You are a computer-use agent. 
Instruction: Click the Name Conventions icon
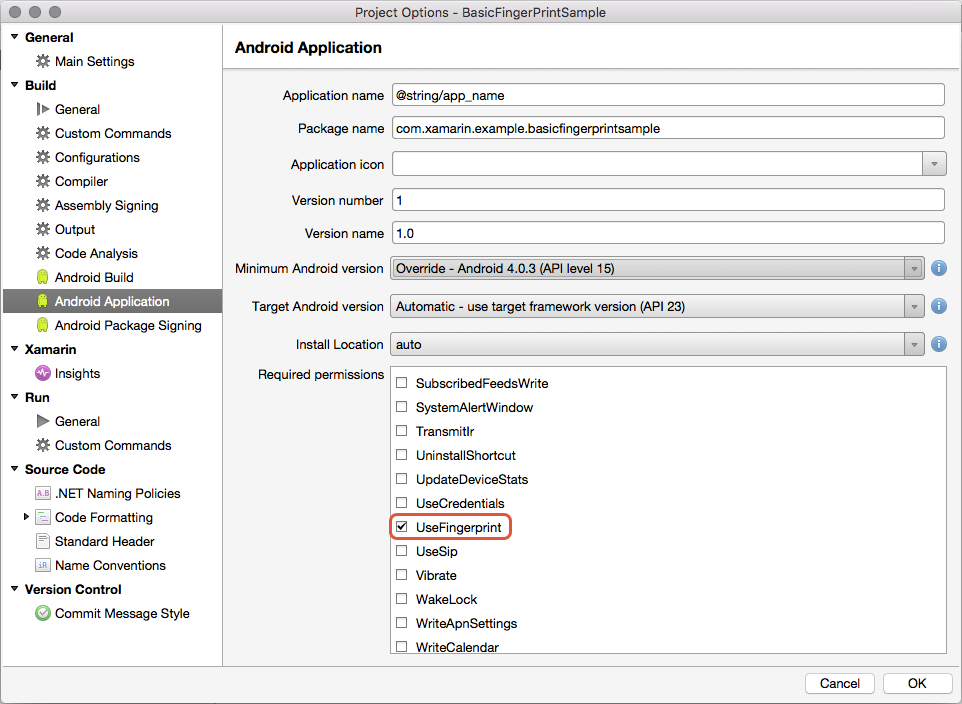point(41,565)
